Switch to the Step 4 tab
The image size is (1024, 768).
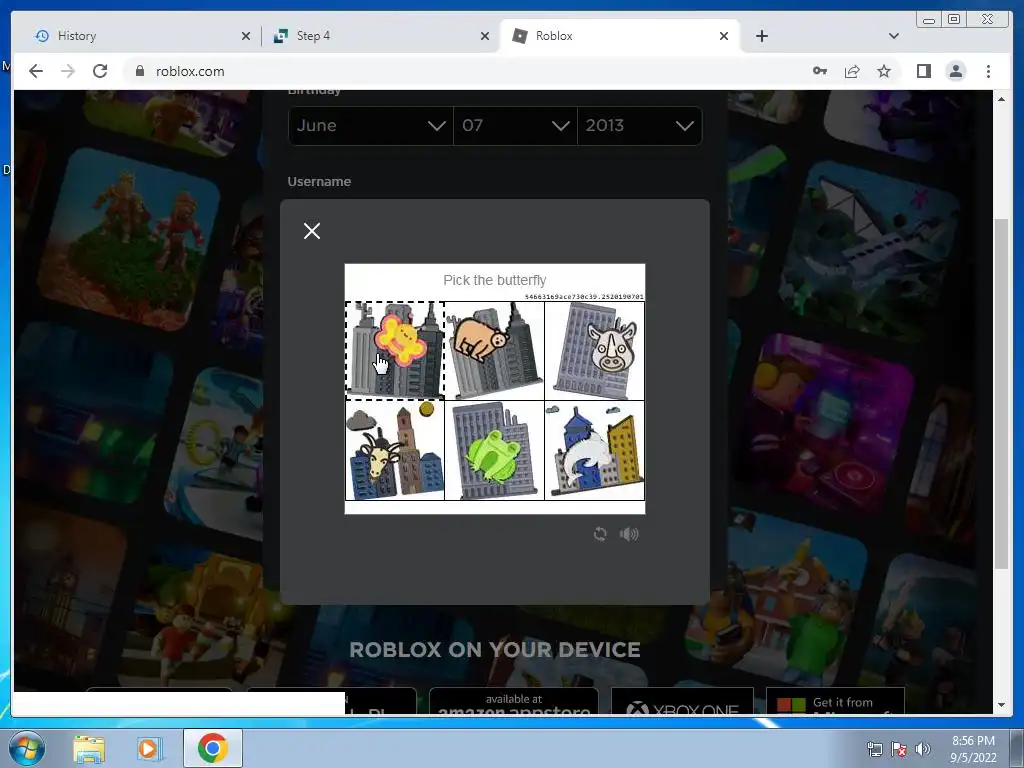tap(380, 36)
